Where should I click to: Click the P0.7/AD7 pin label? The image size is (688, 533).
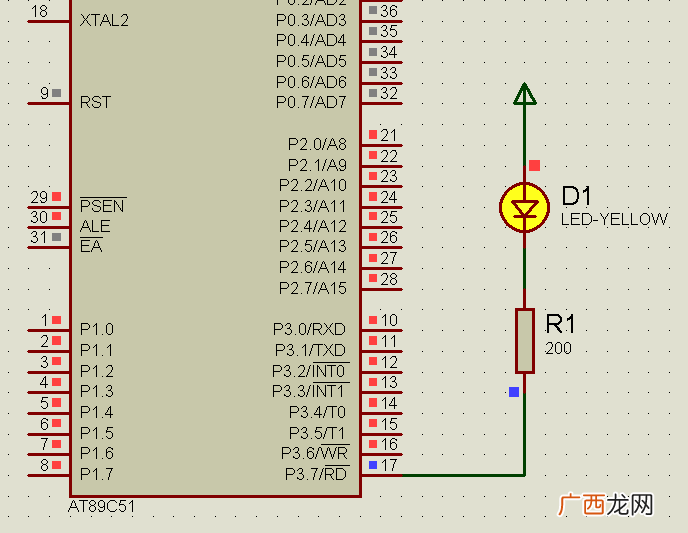pos(311,102)
